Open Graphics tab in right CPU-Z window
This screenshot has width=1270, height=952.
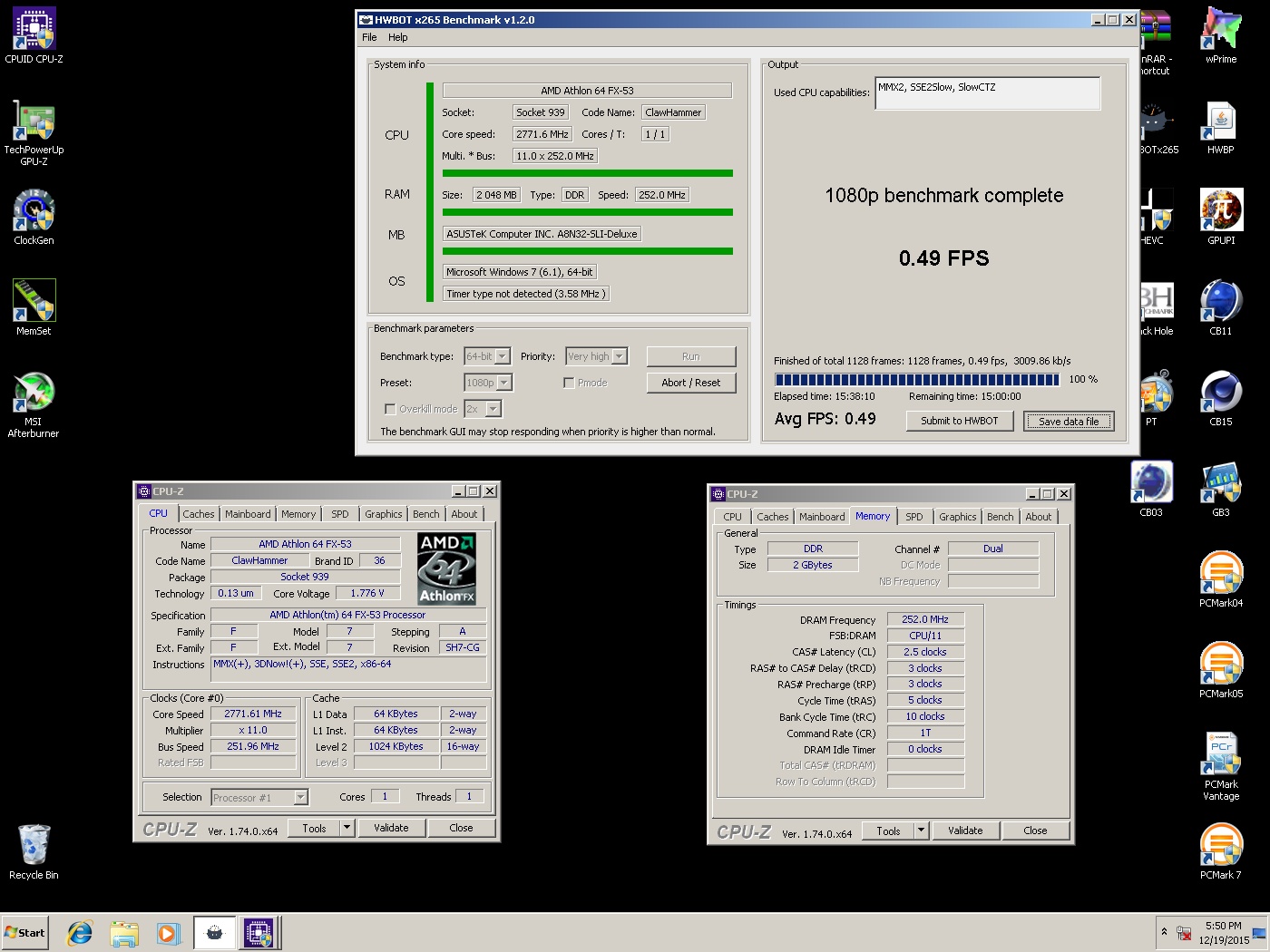pyautogui.click(x=957, y=517)
